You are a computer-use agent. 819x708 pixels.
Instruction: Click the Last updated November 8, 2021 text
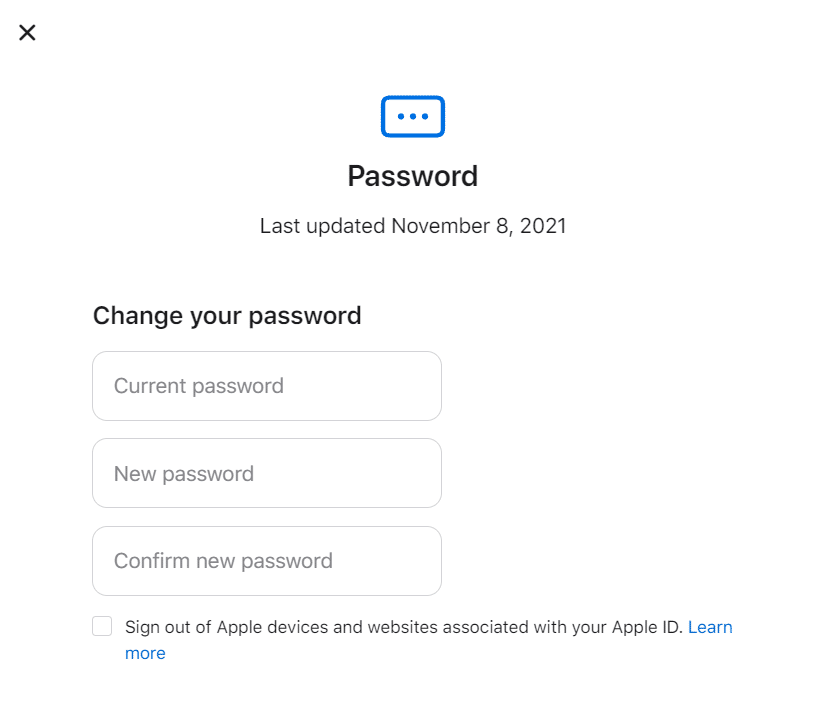(x=413, y=226)
